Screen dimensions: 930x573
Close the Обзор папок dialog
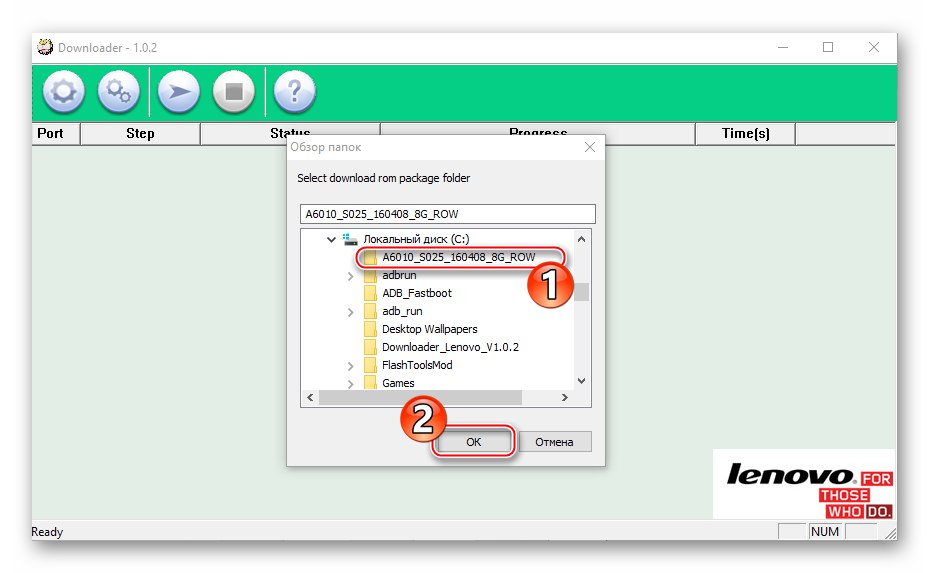pyautogui.click(x=590, y=147)
